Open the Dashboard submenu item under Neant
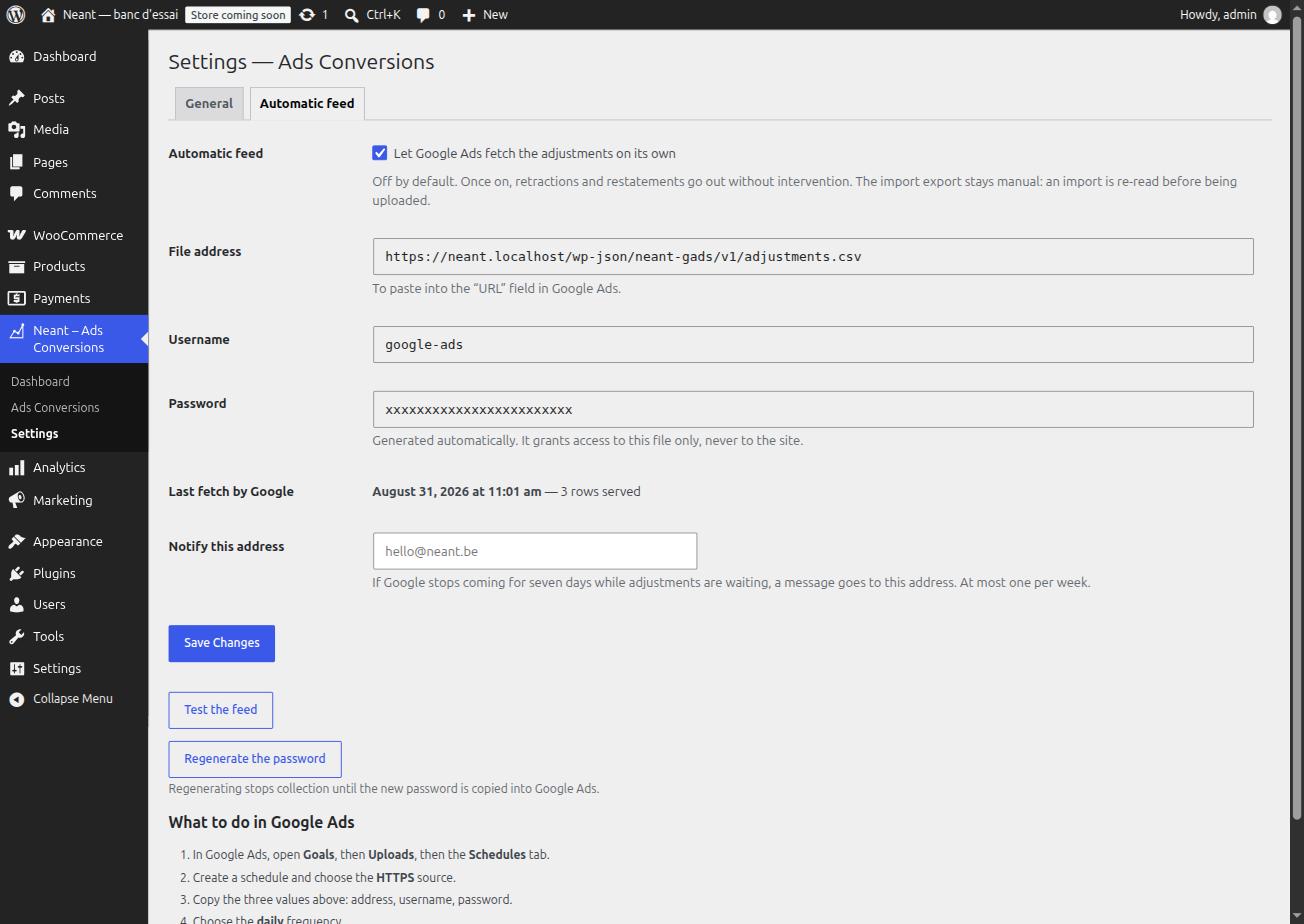This screenshot has height=924, width=1304. [40, 381]
